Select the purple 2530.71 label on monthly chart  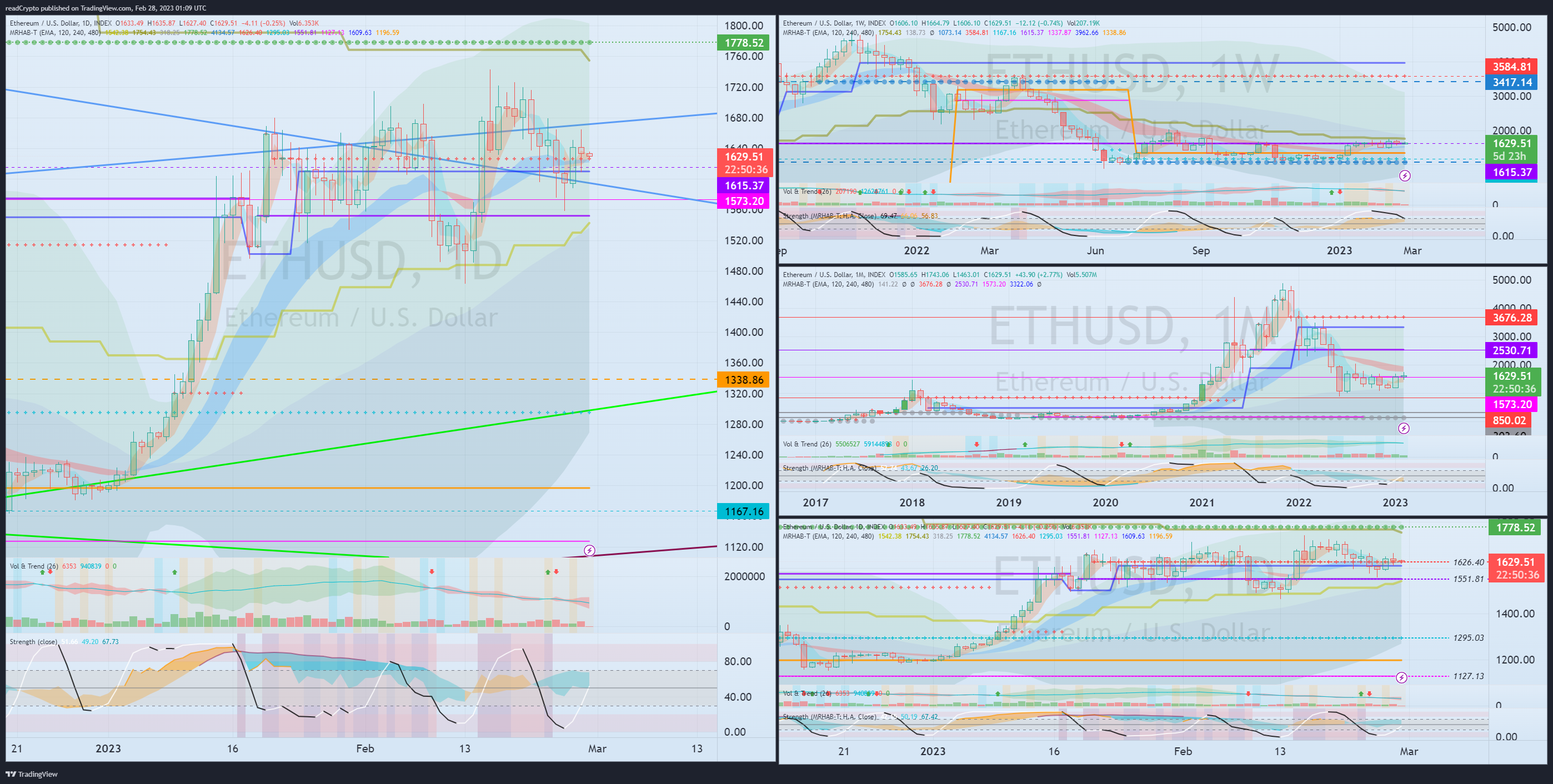tap(1512, 350)
